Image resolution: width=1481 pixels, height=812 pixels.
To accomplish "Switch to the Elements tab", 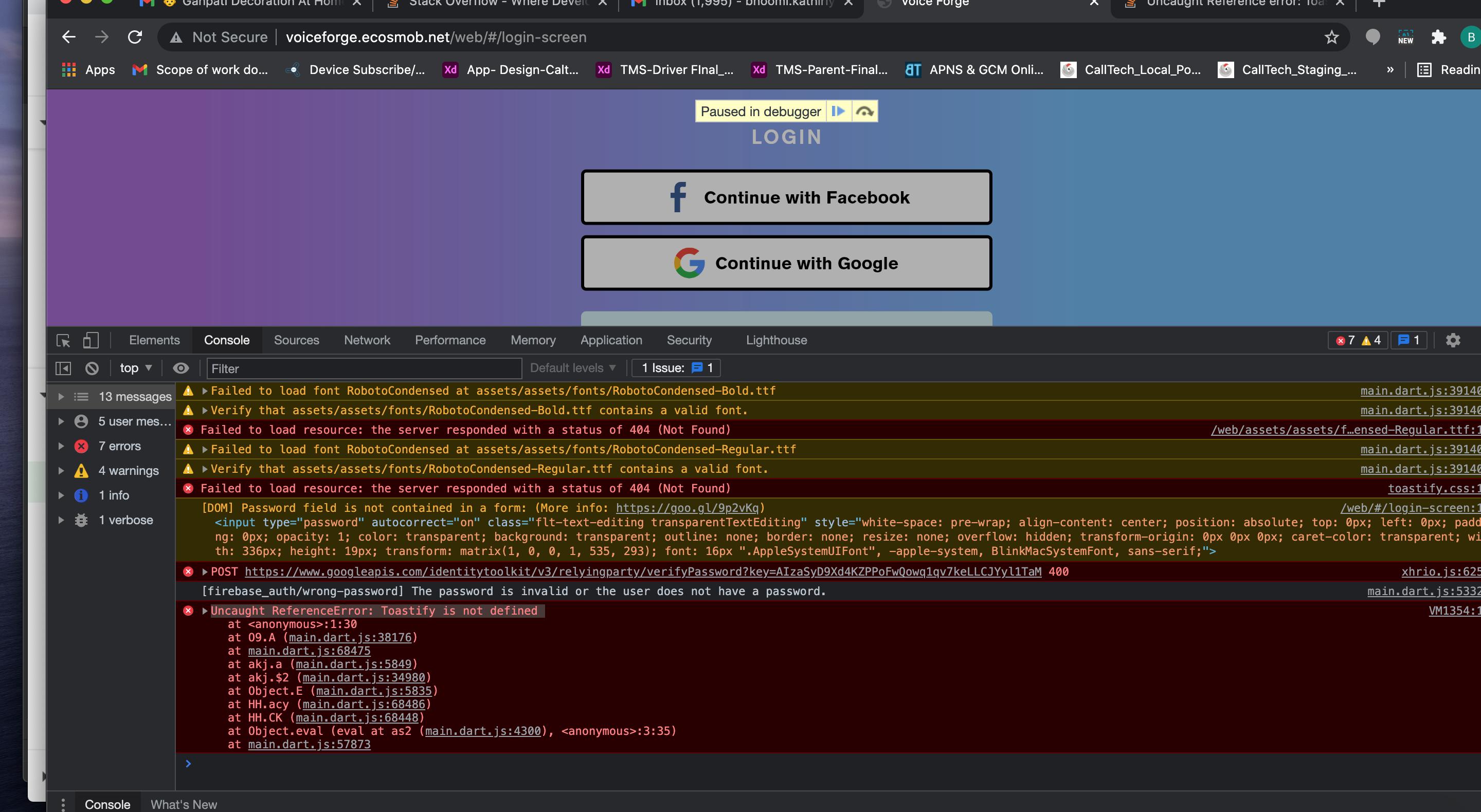I will coord(154,340).
